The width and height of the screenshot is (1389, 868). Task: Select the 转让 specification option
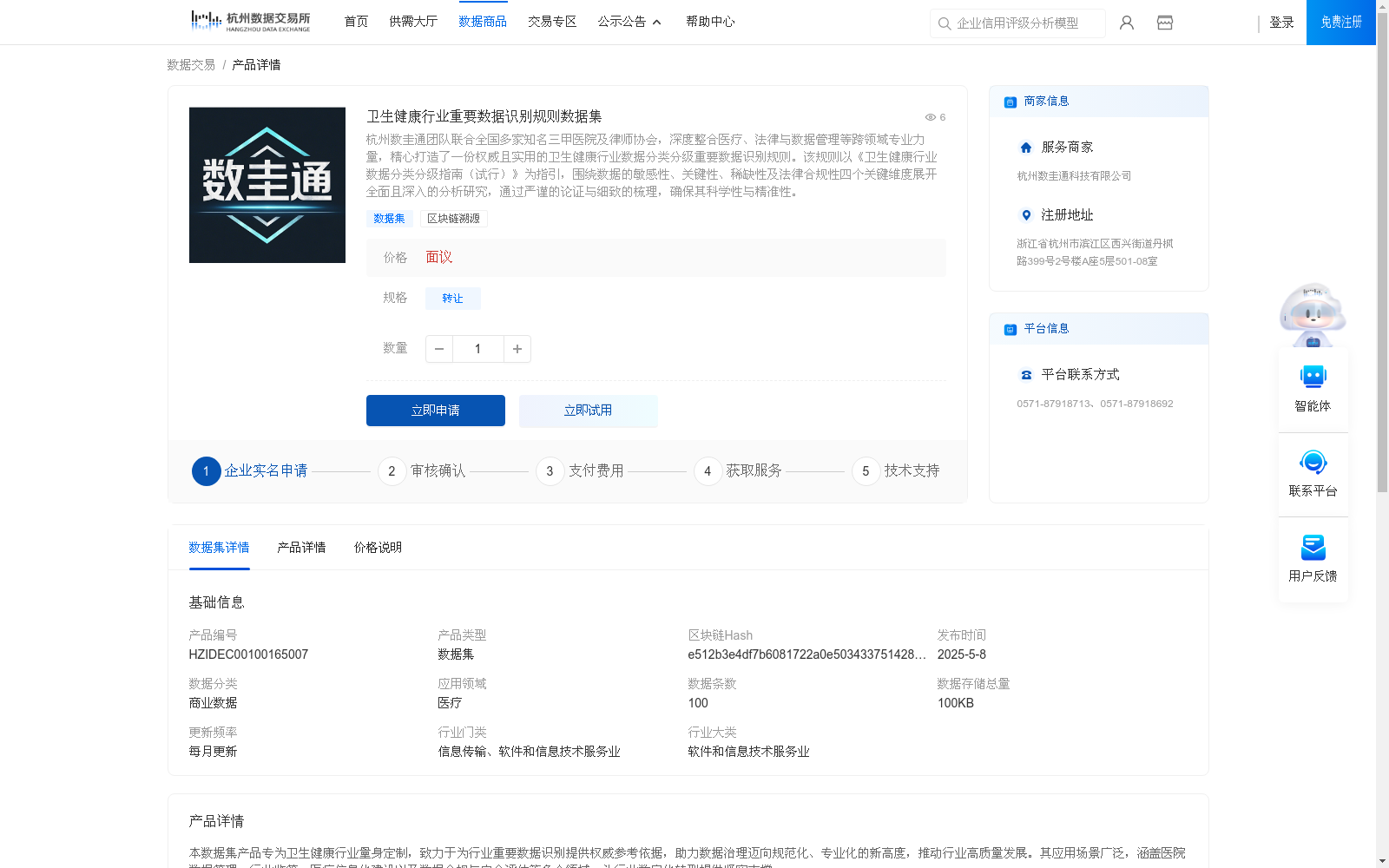coord(453,299)
